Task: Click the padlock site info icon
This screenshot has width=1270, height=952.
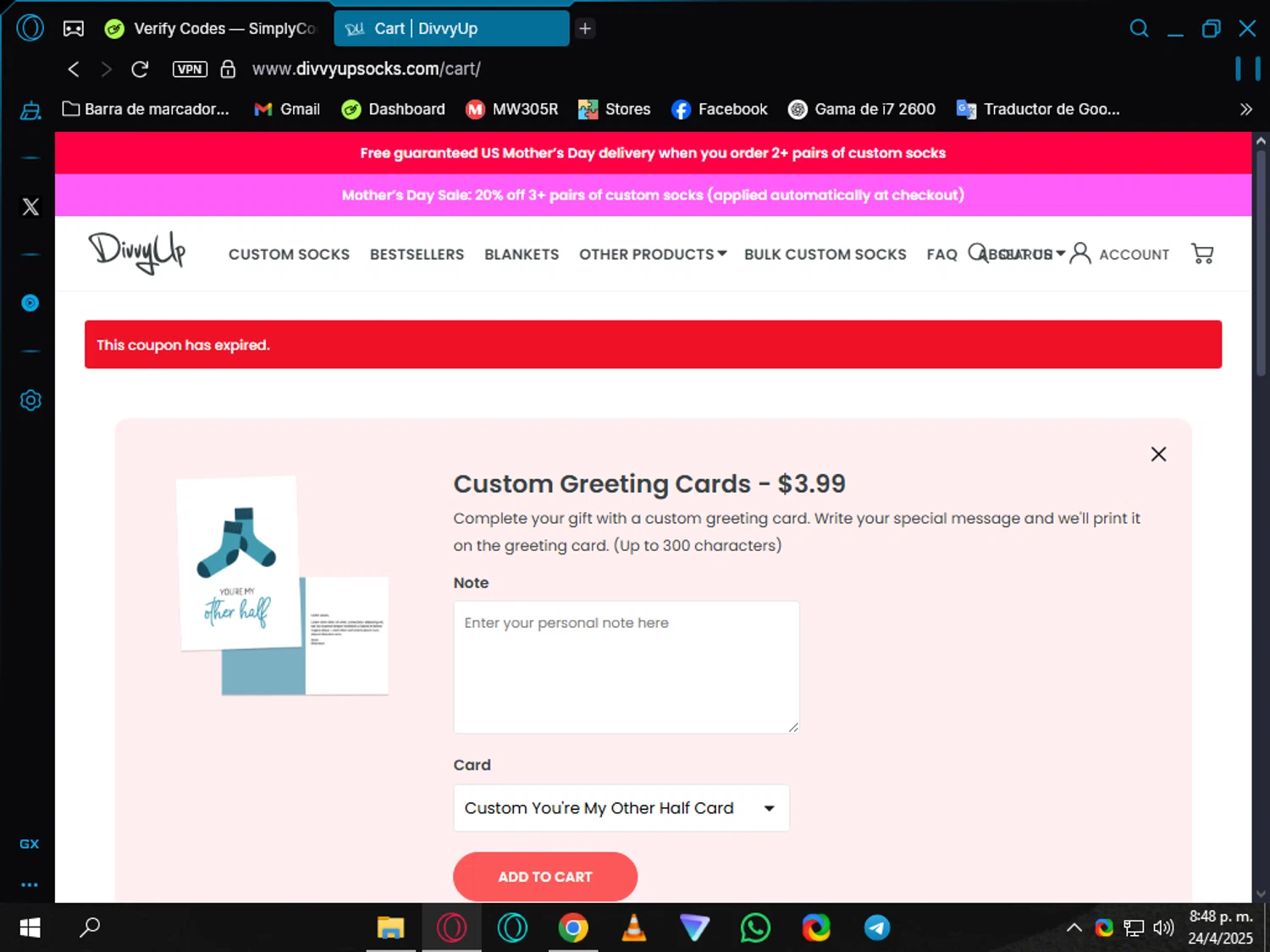Action: click(228, 69)
